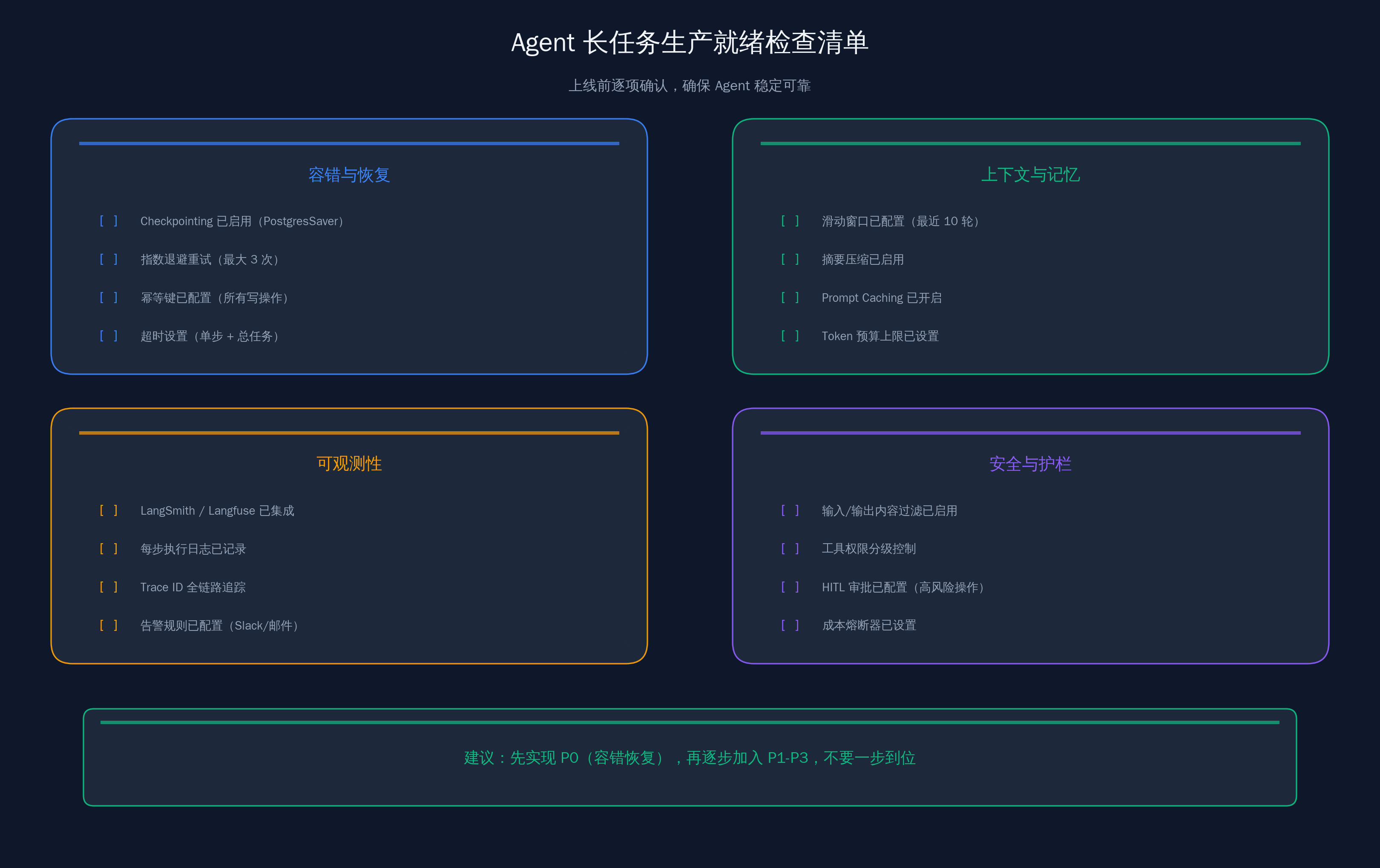The height and width of the screenshot is (868, 1380).
Task: Click the 容错与恢复 section heading
Action: click(x=349, y=175)
